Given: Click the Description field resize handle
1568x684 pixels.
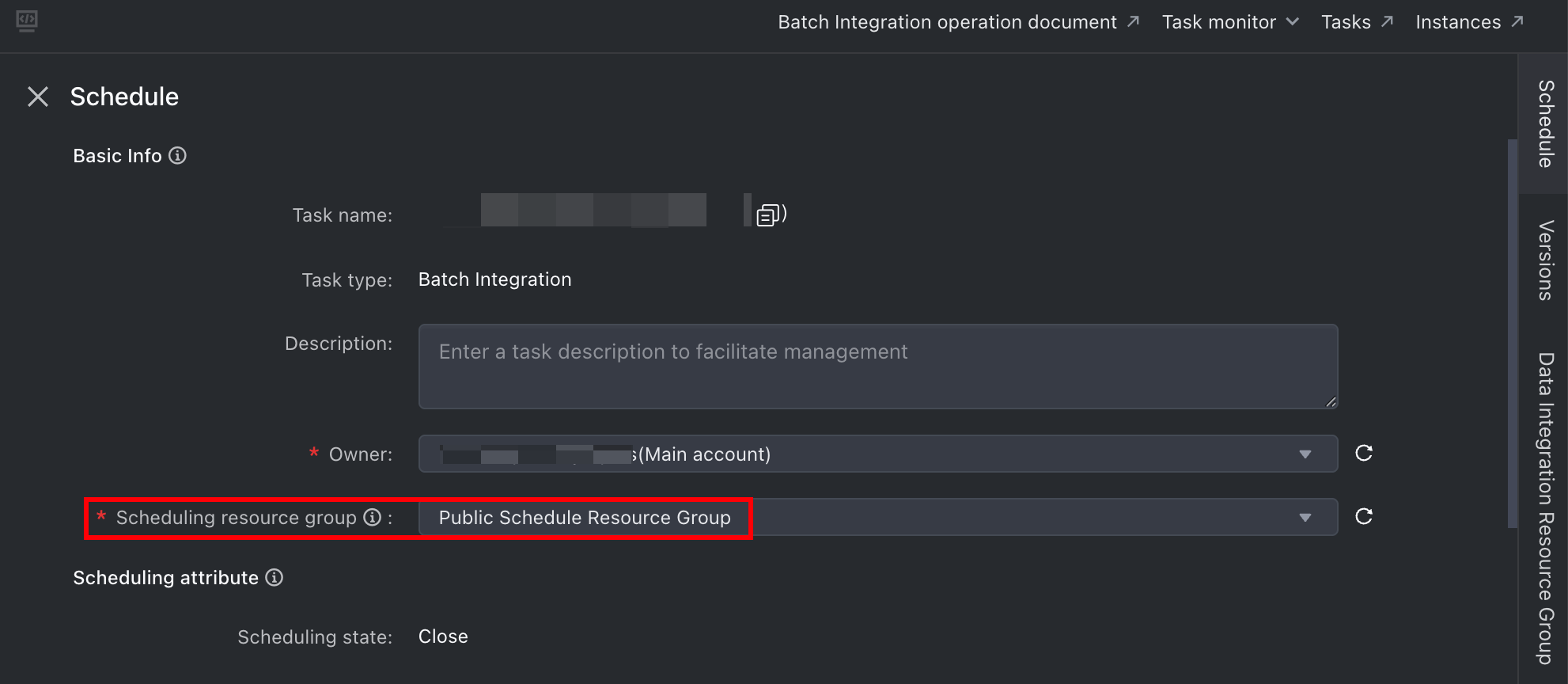Looking at the screenshot, I should coord(1331,402).
